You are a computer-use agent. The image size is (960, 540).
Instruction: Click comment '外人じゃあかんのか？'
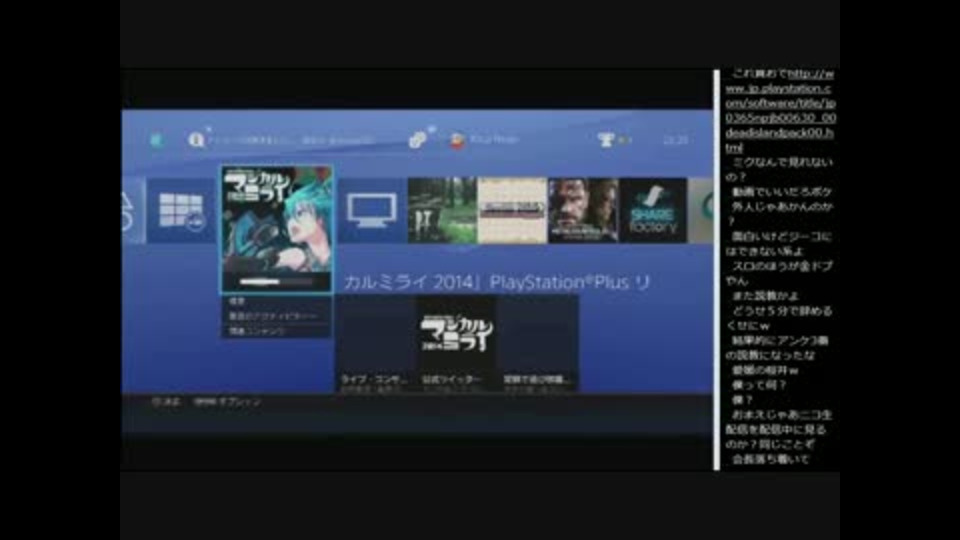coord(779,214)
